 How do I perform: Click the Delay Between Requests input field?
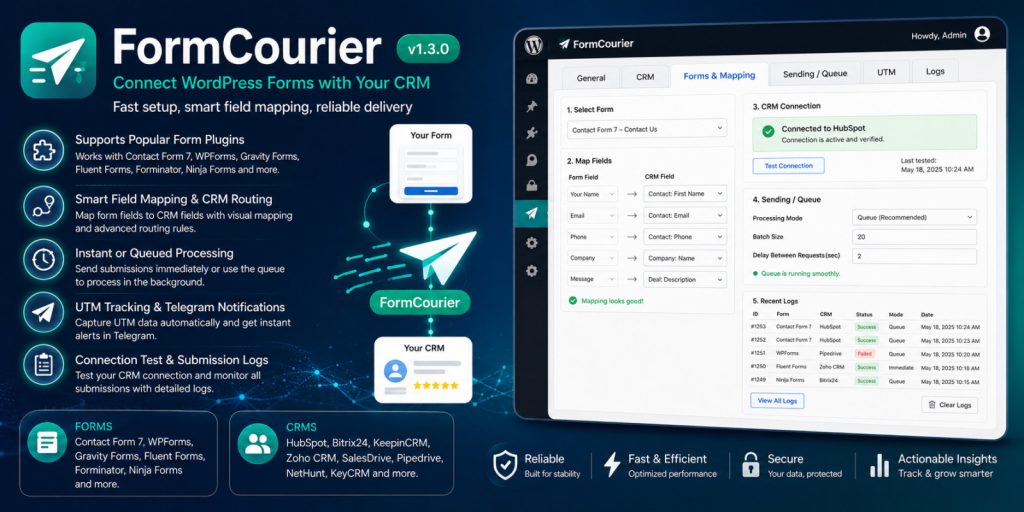click(x=914, y=257)
